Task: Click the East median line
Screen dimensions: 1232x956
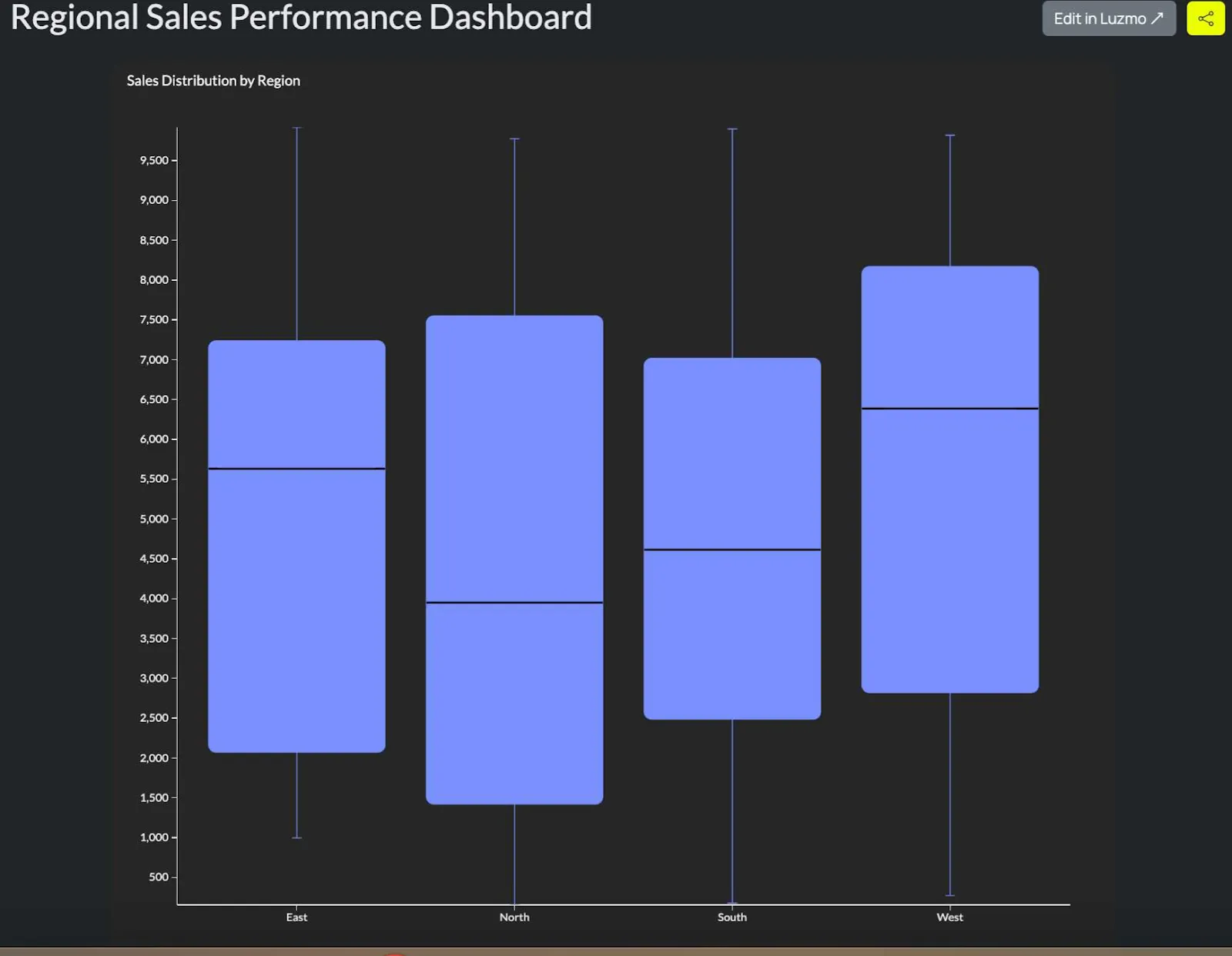Action: (x=296, y=468)
